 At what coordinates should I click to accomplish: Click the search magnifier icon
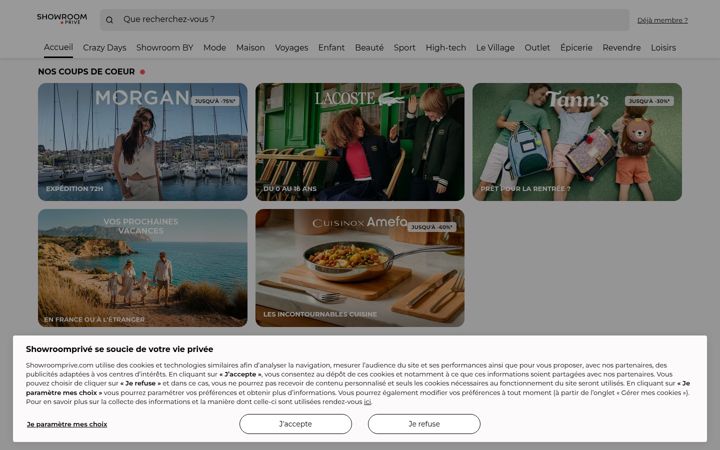click(109, 20)
